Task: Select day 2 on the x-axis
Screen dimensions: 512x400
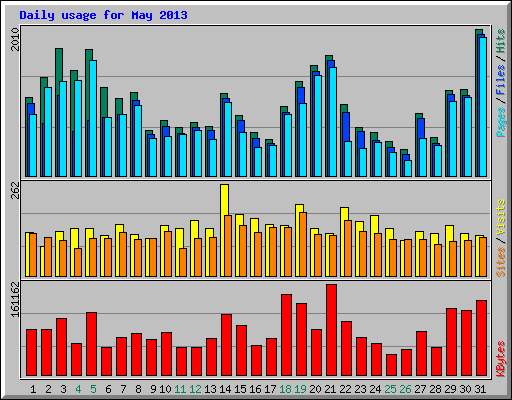Action: click(48, 389)
